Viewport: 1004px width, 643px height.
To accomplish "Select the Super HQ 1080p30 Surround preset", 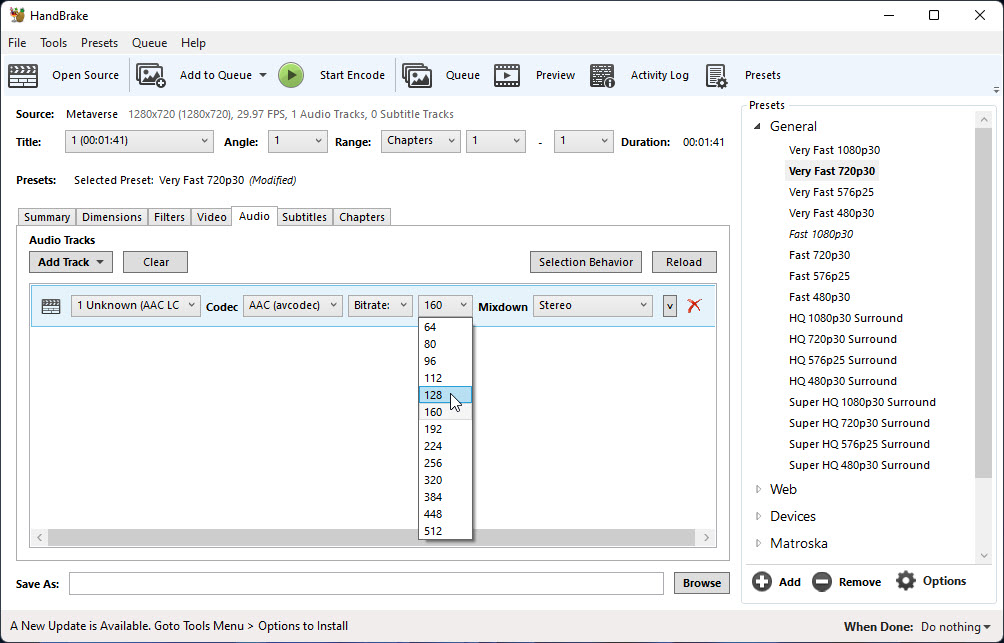I will 862,402.
